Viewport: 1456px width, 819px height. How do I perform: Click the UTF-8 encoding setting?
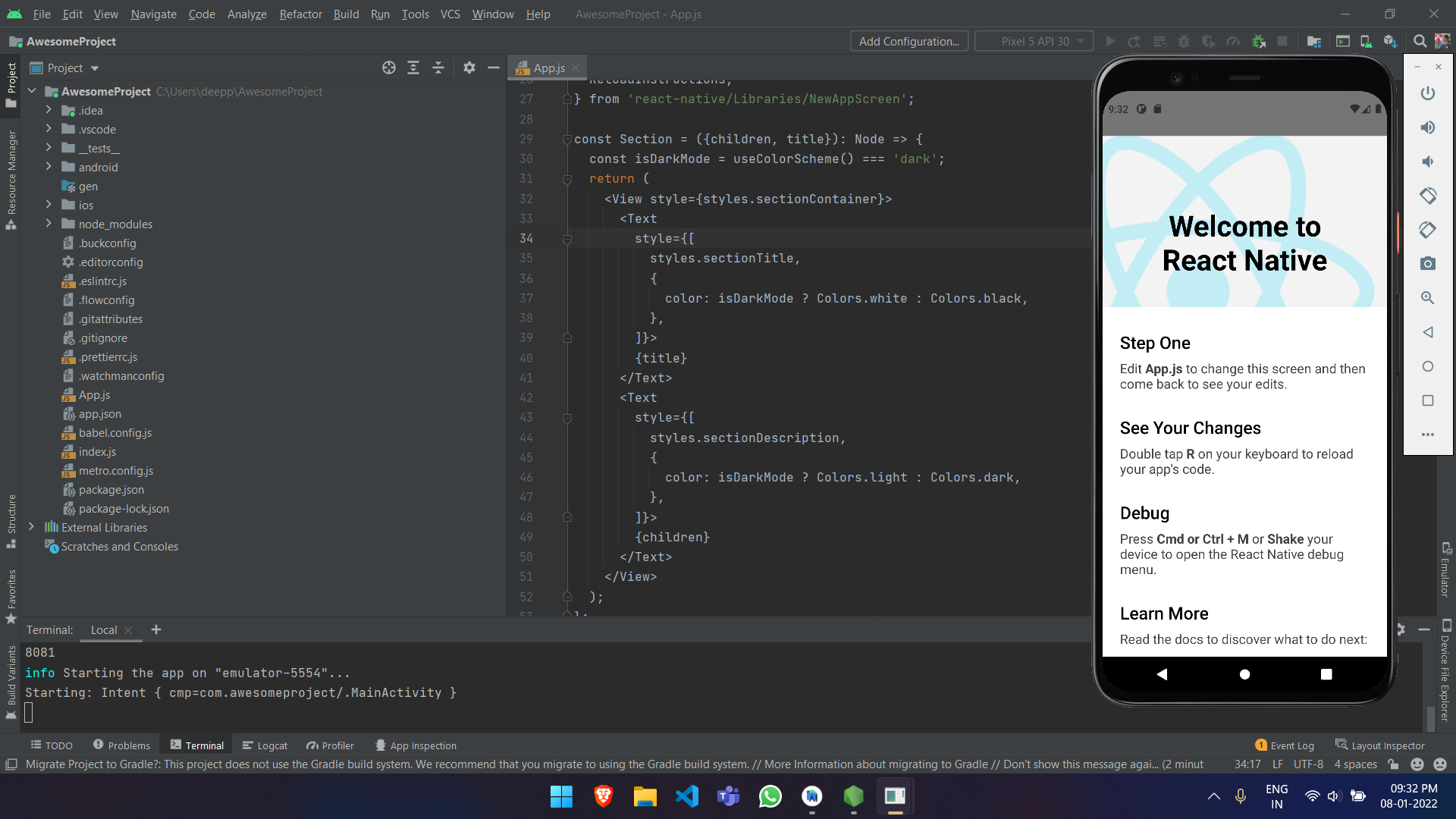pos(1308,764)
